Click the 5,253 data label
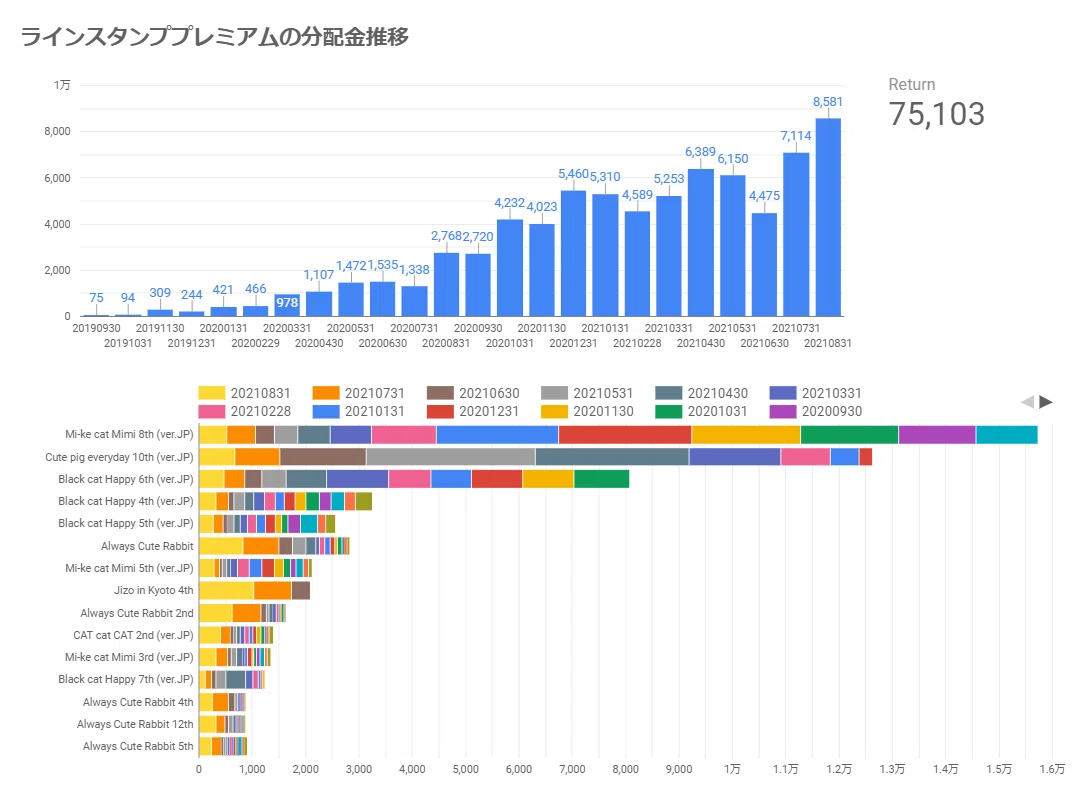 click(668, 179)
